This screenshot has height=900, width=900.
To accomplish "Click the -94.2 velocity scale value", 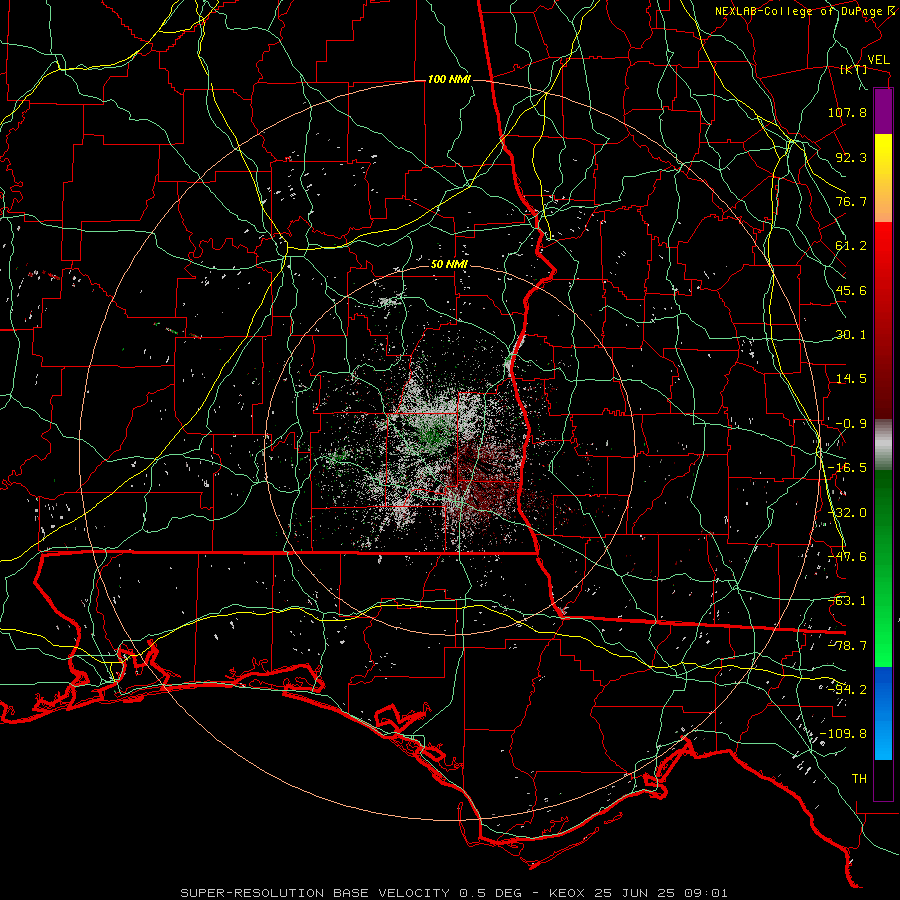I will click(847, 690).
